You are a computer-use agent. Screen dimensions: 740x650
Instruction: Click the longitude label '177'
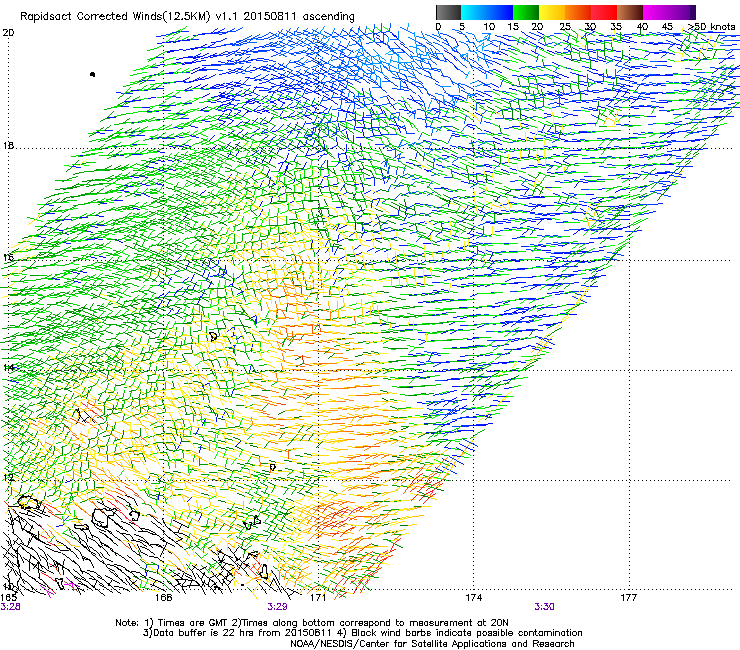(x=628, y=598)
